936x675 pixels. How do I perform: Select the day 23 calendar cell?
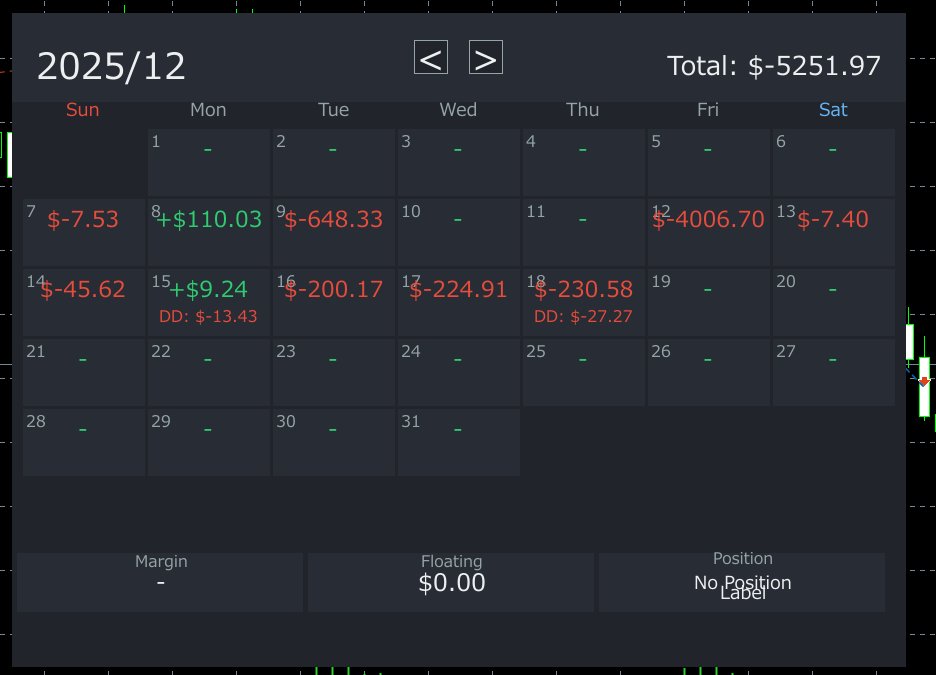(334, 372)
